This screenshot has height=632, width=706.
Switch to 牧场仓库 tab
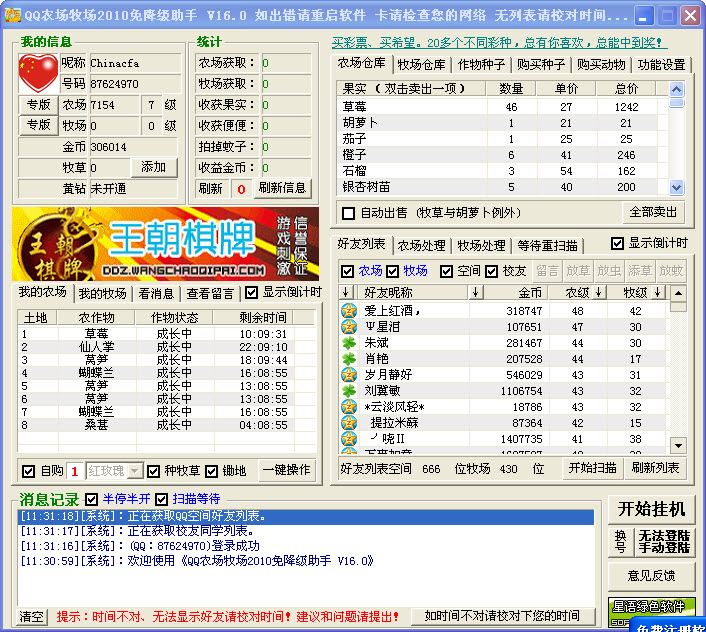click(x=421, y=65)
